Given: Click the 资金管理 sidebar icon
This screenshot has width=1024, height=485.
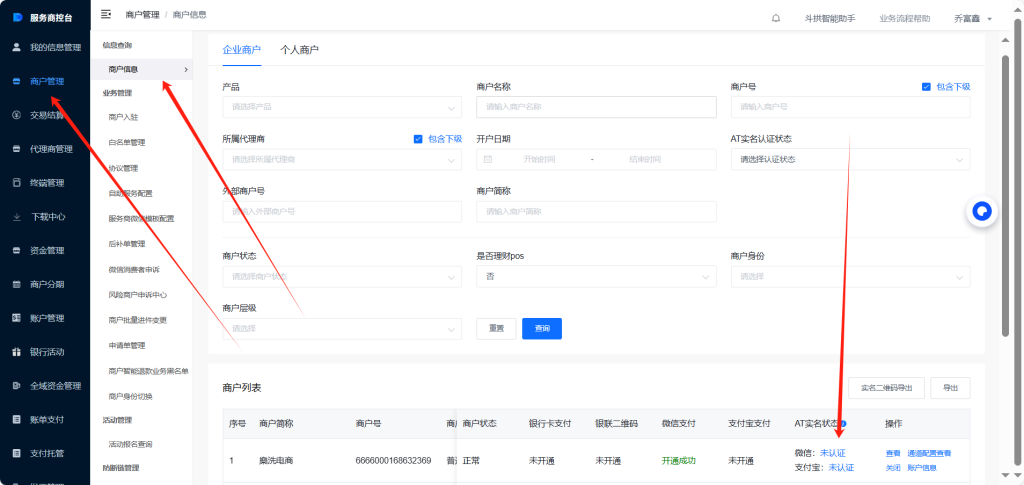Looking at the screenshot, I should click(17, 251).
